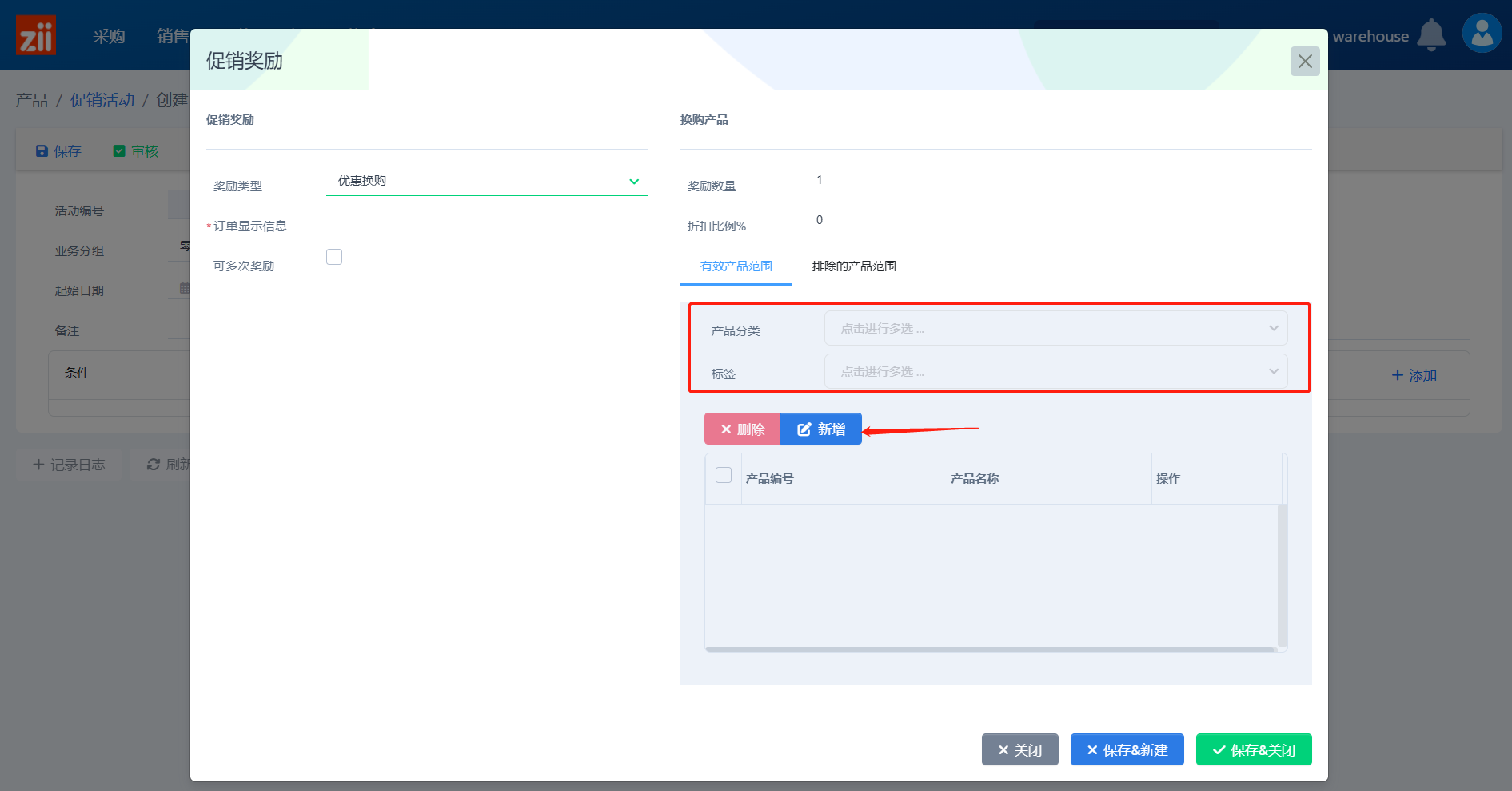Click the blue 新增 button
This screenshot has width=1512, height=791.
(x=821, y=429)
